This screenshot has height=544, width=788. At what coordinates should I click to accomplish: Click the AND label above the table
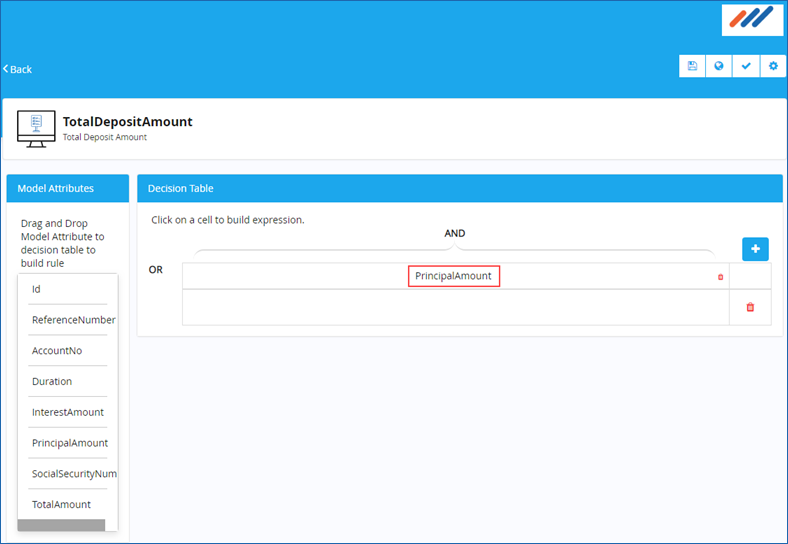(x=455, y=233)
